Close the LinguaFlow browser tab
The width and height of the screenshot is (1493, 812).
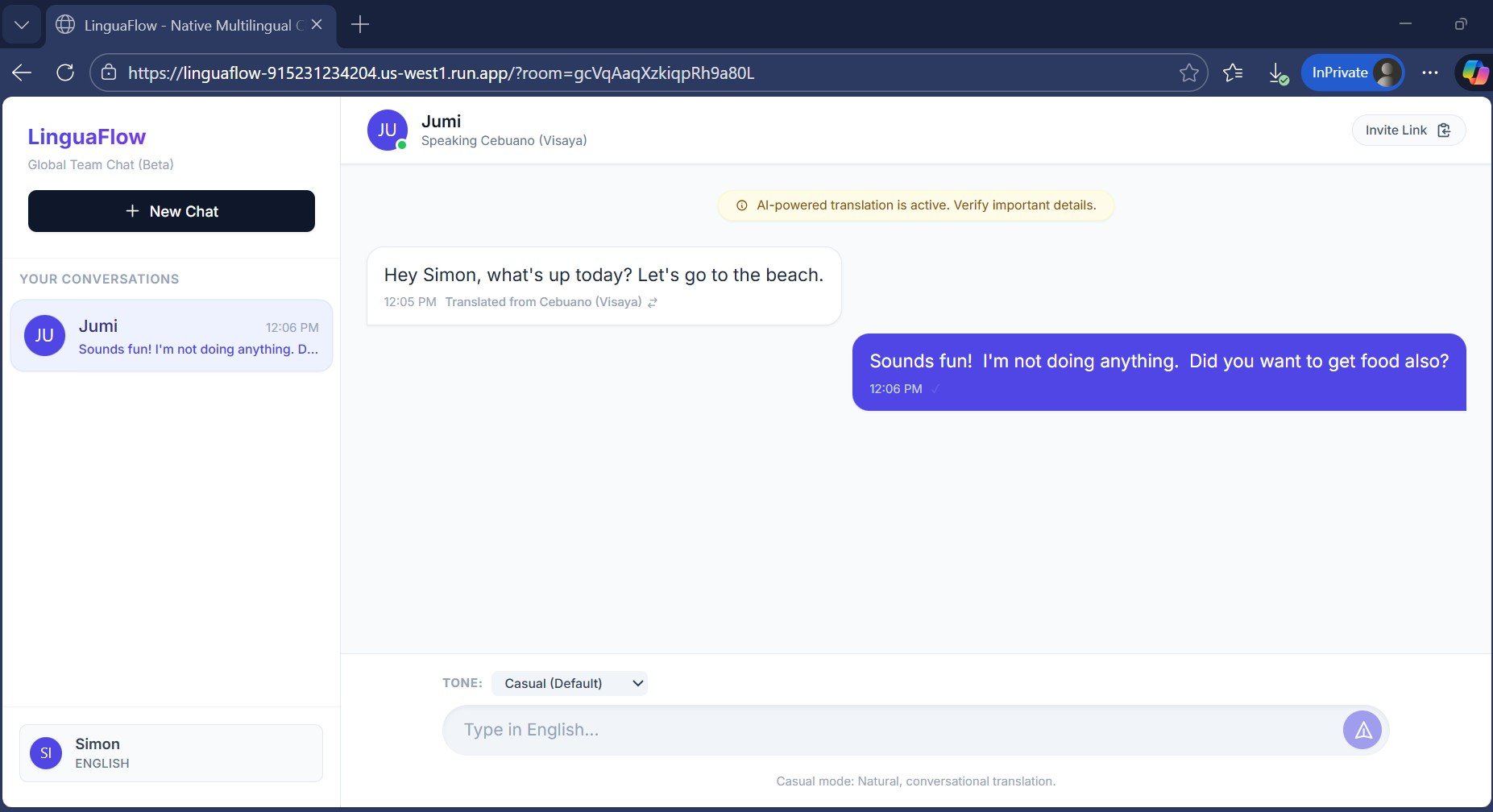317,25
